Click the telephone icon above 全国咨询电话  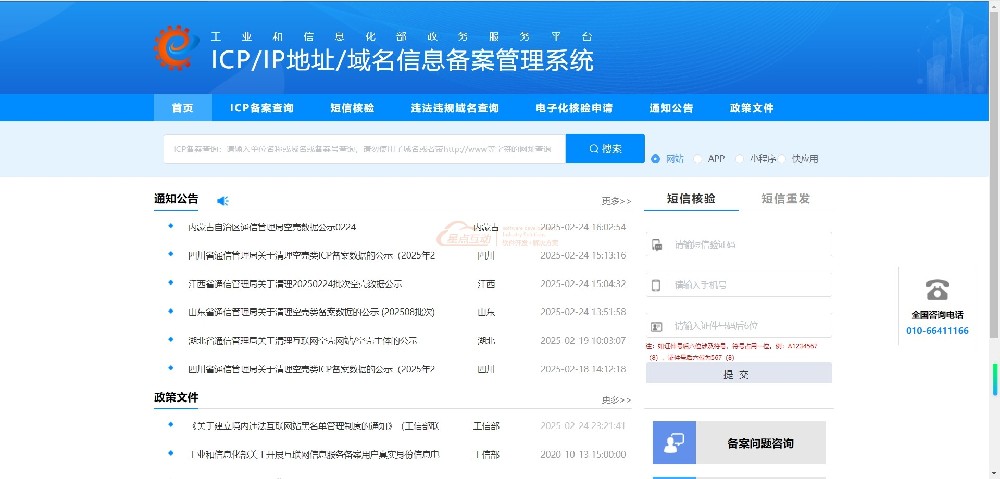click(937, 290)
